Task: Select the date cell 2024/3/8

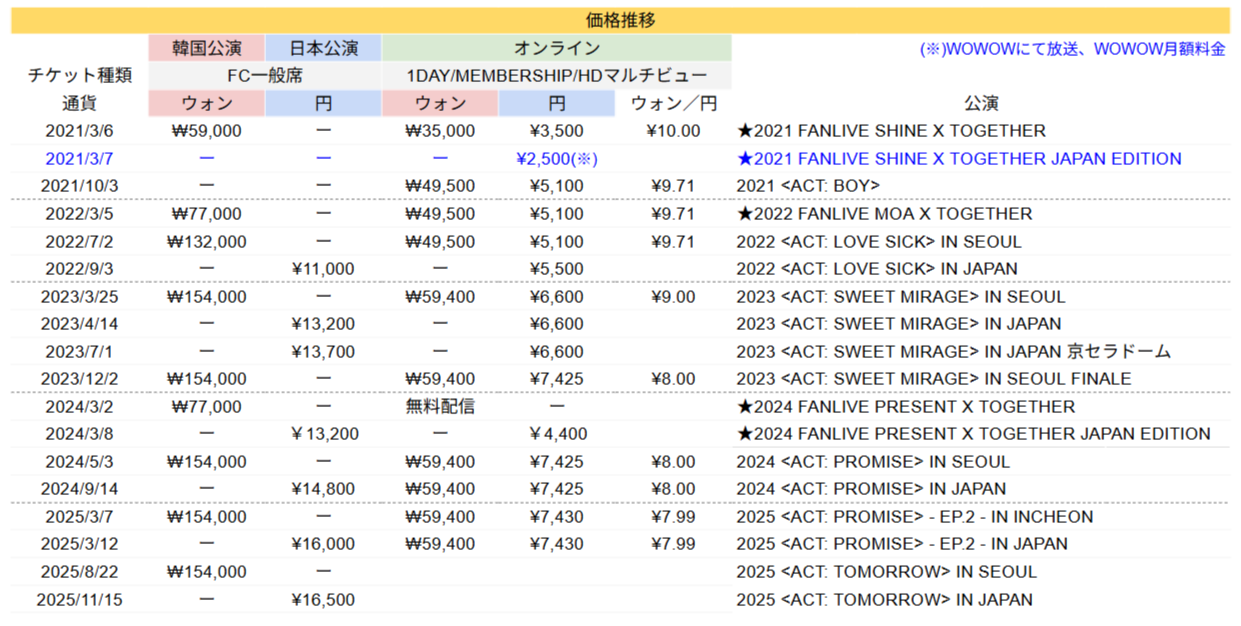Action: tap(80, 434)
